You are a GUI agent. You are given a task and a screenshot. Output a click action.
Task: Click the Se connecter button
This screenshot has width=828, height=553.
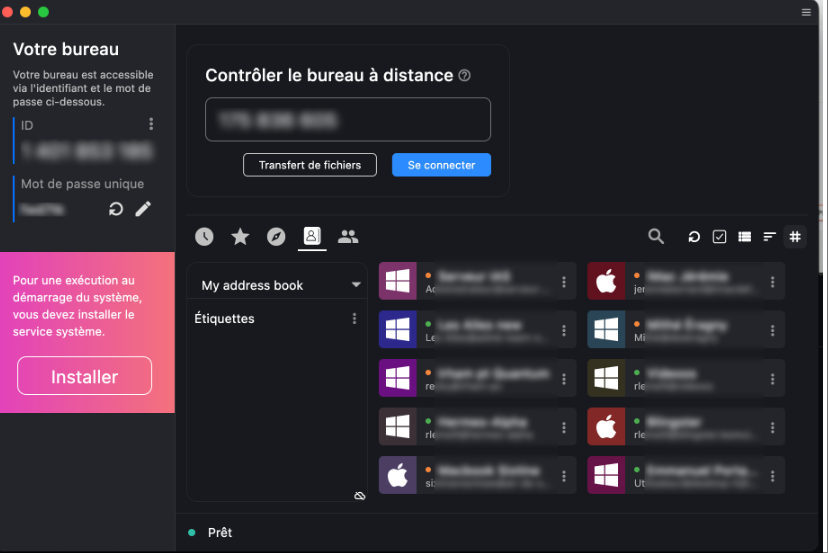(441, 165)
